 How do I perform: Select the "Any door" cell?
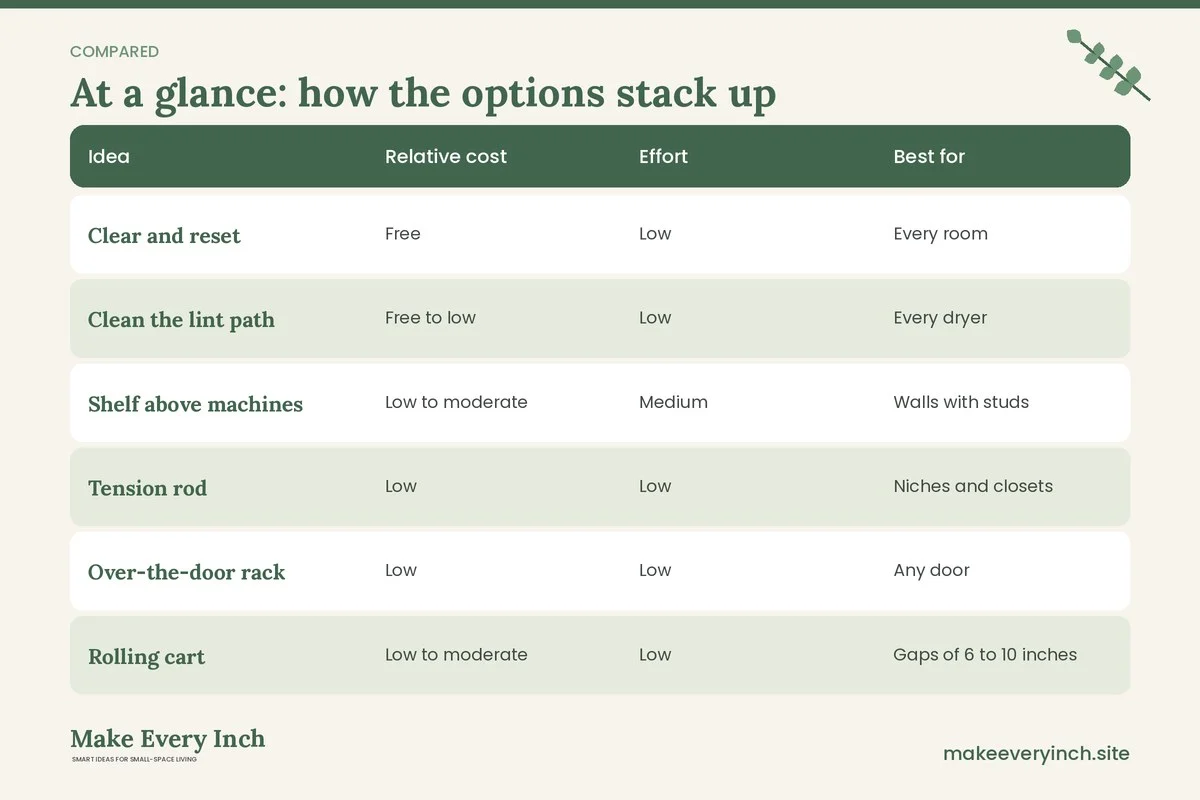931,570
